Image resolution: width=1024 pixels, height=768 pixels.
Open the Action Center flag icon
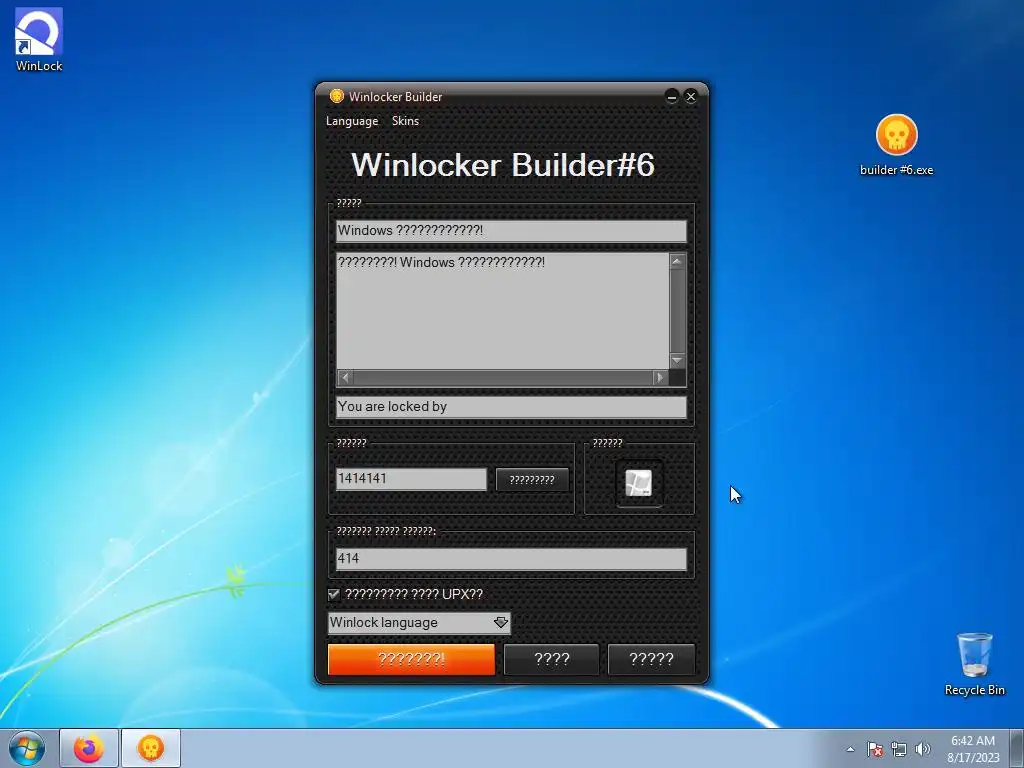coord(875,749)
